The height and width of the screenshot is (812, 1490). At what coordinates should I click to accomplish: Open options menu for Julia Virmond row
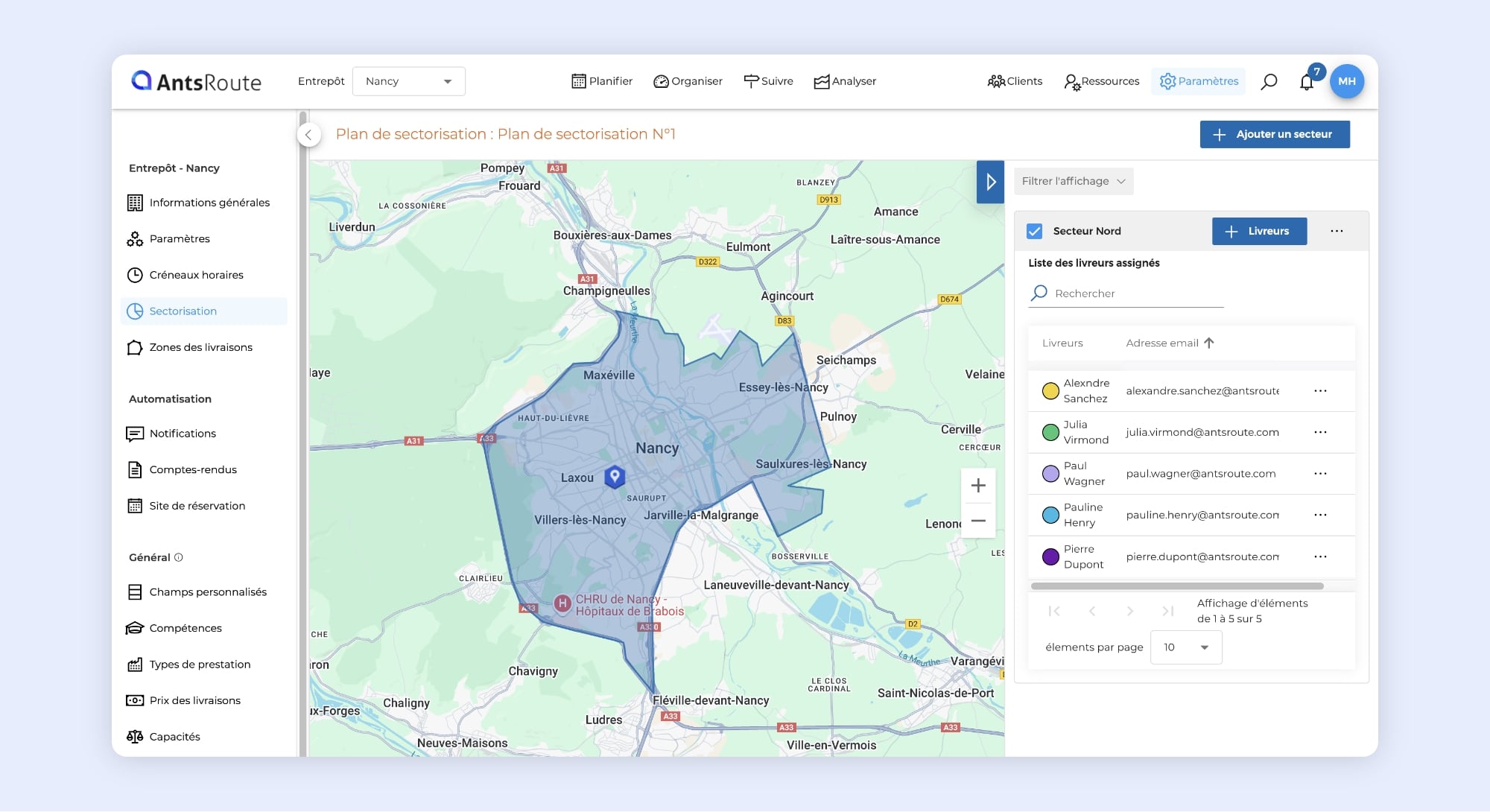pyautogui.click(x=1320, y=432)
